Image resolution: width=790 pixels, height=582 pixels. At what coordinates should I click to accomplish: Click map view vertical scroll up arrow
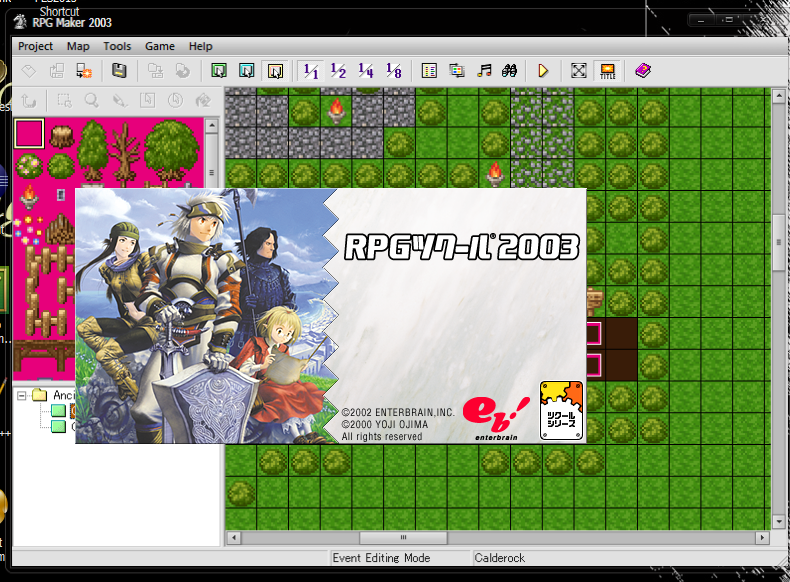point(778,95)
